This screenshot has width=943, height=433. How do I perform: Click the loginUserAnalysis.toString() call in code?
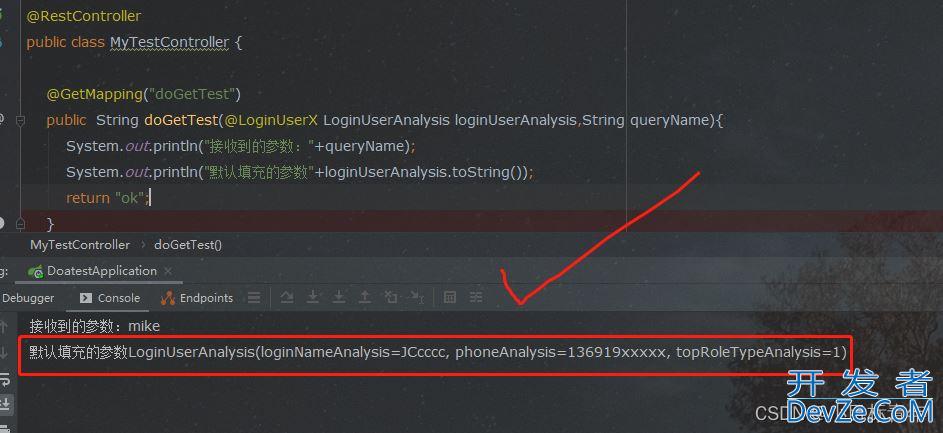426,172
